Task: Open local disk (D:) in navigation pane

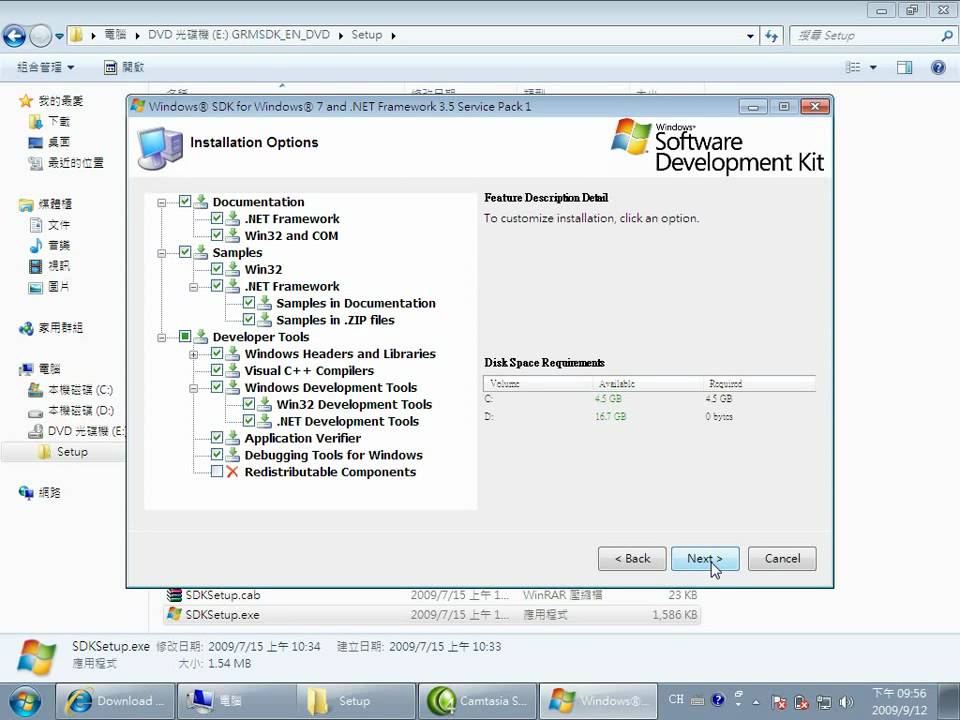Action: (71, 411)
